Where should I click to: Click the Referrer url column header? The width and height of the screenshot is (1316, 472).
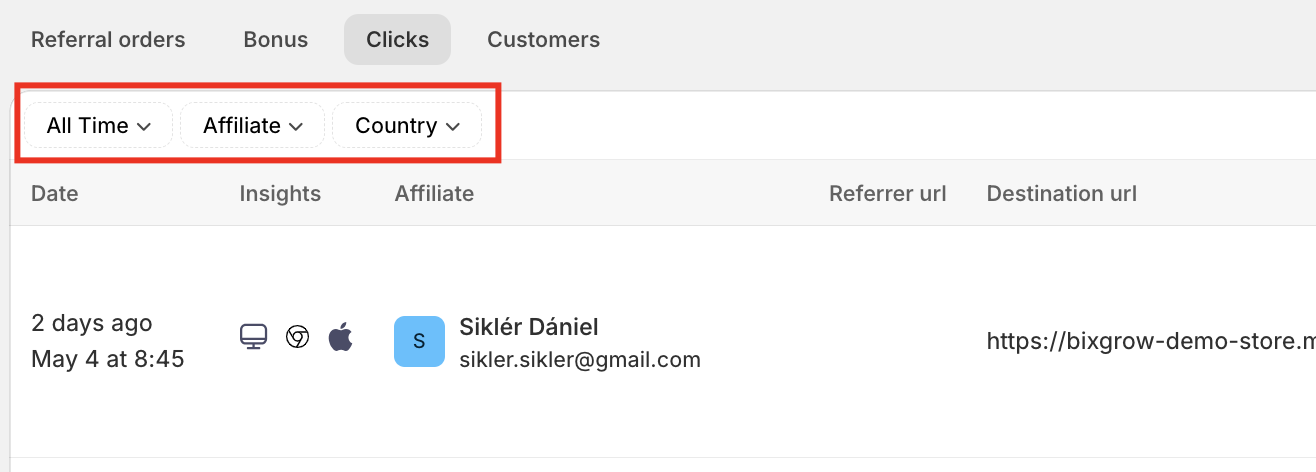tap(887, 193)
